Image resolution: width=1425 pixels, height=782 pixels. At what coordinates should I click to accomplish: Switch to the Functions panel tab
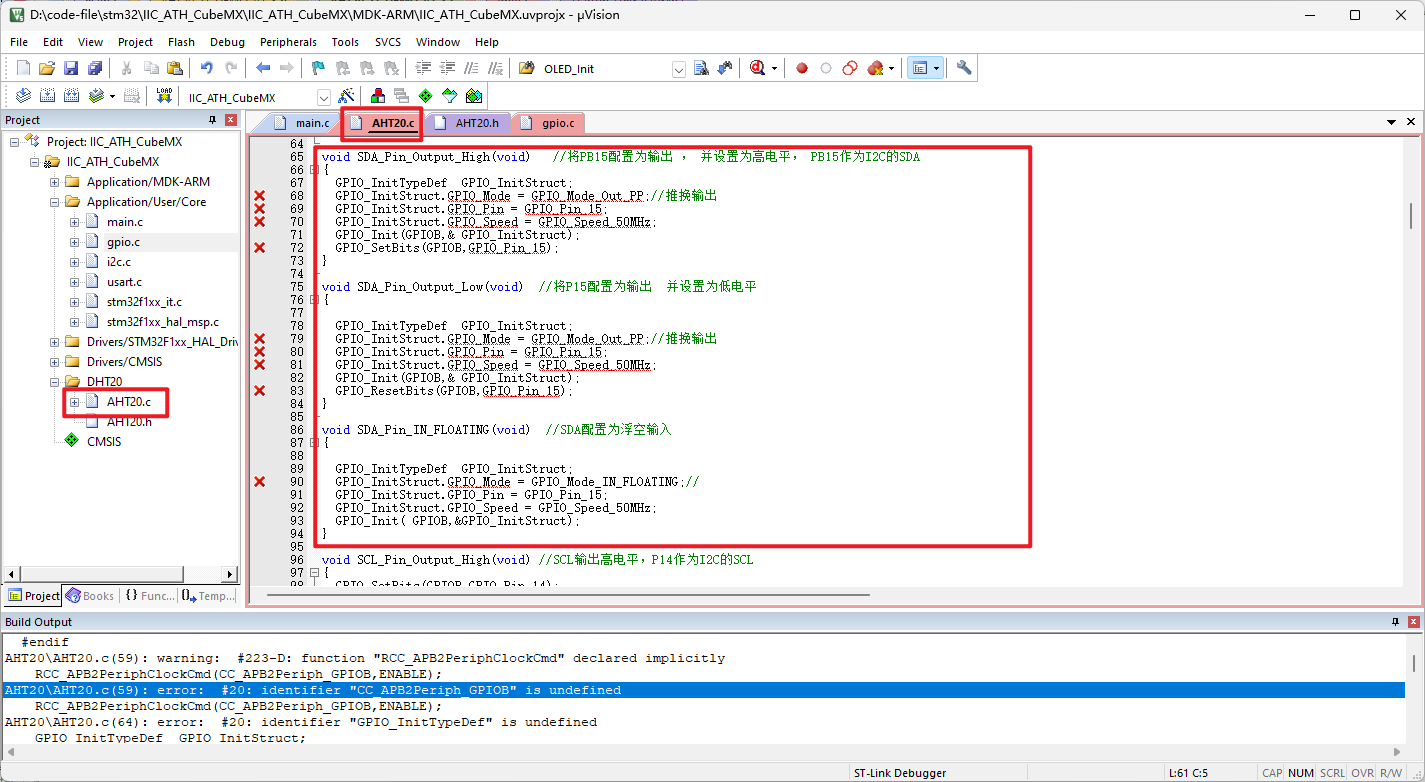[x=150, y=596]
